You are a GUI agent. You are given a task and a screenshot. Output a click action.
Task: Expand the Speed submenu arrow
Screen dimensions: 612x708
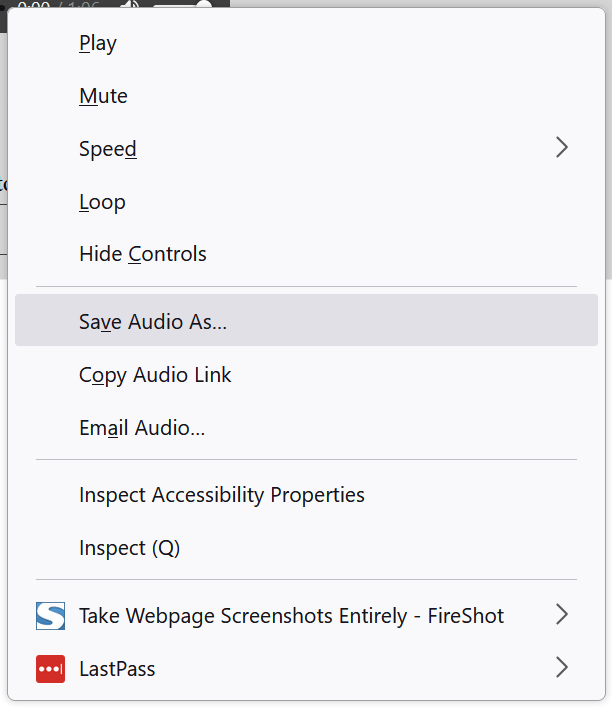point(561,148)
